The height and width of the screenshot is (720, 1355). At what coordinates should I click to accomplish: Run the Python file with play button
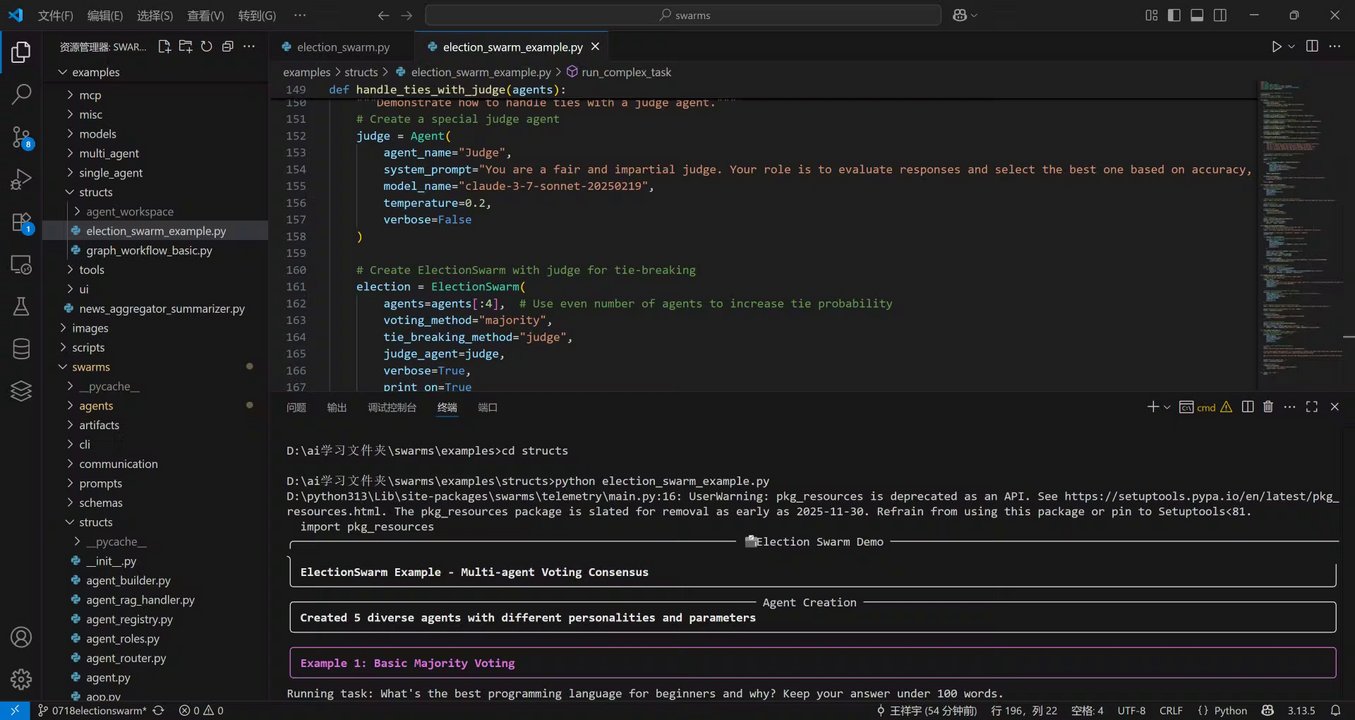pyautogui.click(x=1276, y=46)
